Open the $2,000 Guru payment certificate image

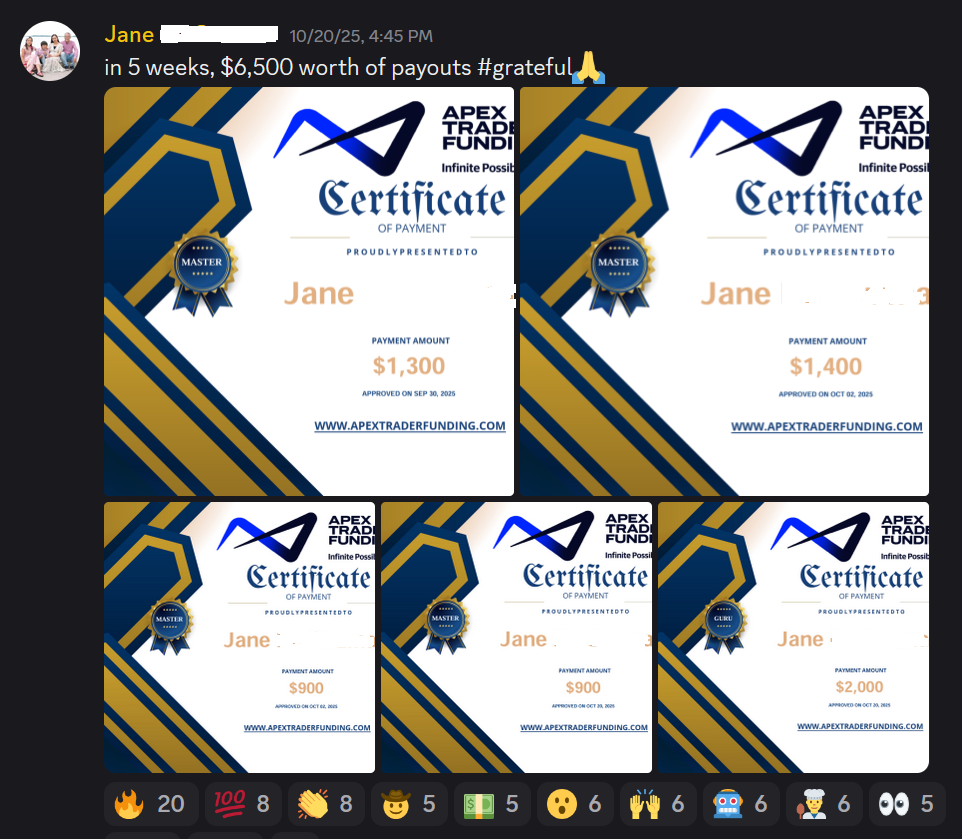[793, 637]
